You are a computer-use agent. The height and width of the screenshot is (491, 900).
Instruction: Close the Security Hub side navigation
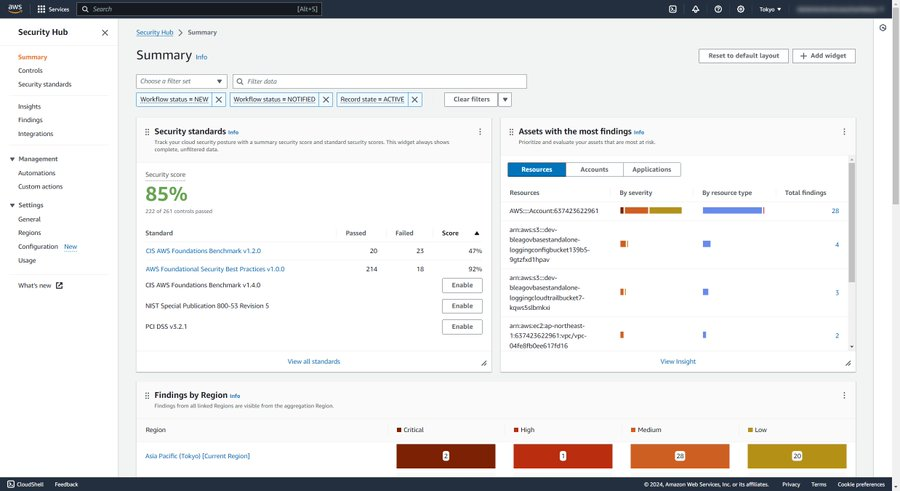point(105,33)
